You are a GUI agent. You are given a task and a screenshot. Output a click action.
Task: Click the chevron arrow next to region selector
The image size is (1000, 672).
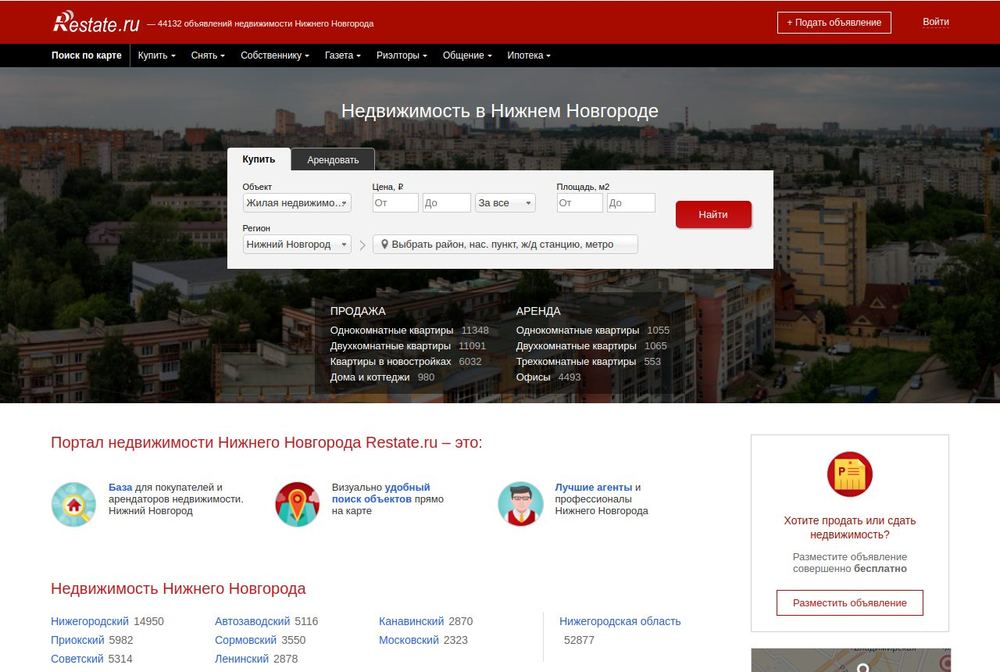pyautogui.click(x=362, y=245)
